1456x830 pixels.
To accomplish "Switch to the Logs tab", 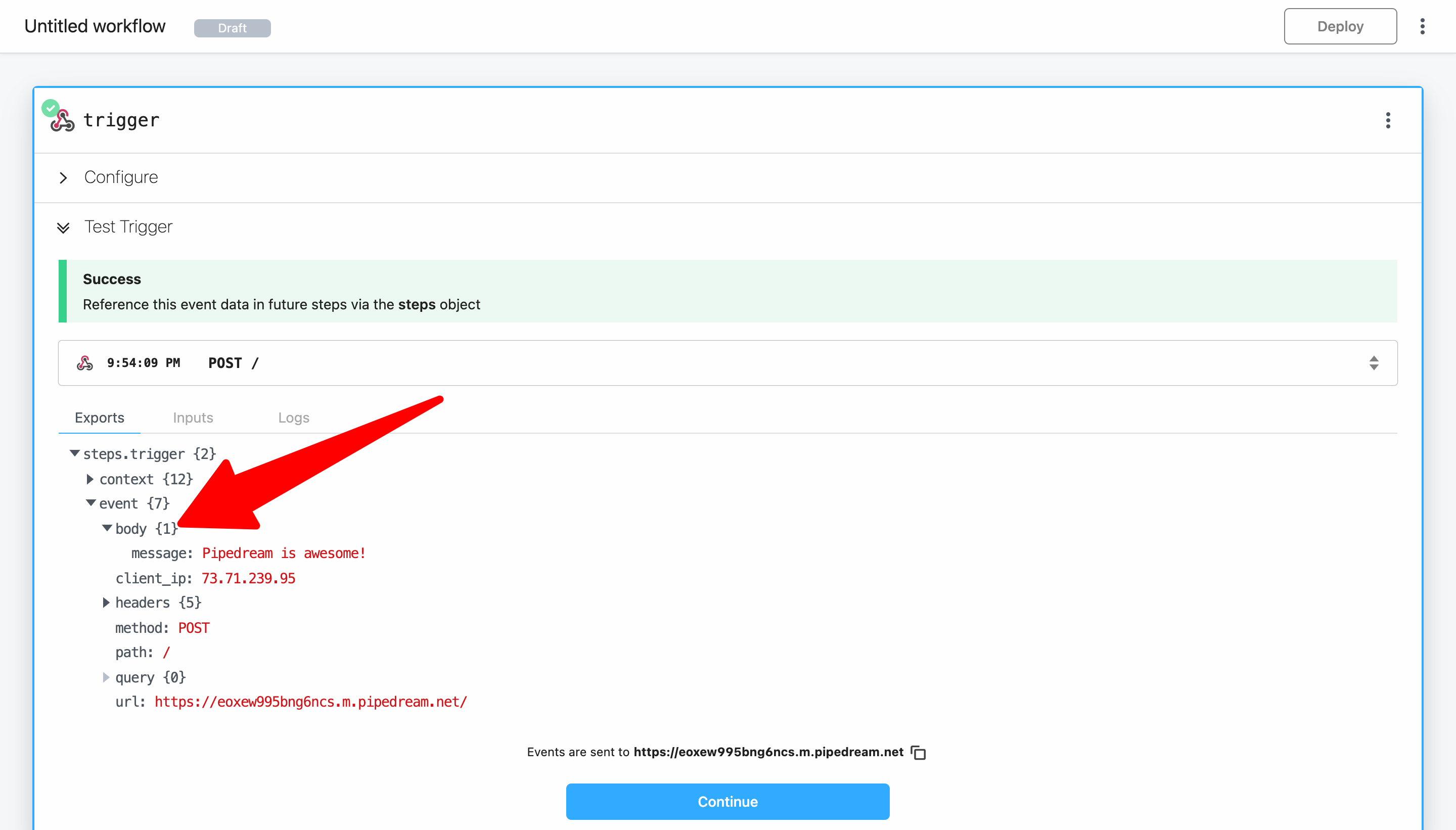I will tap(293, 418).
